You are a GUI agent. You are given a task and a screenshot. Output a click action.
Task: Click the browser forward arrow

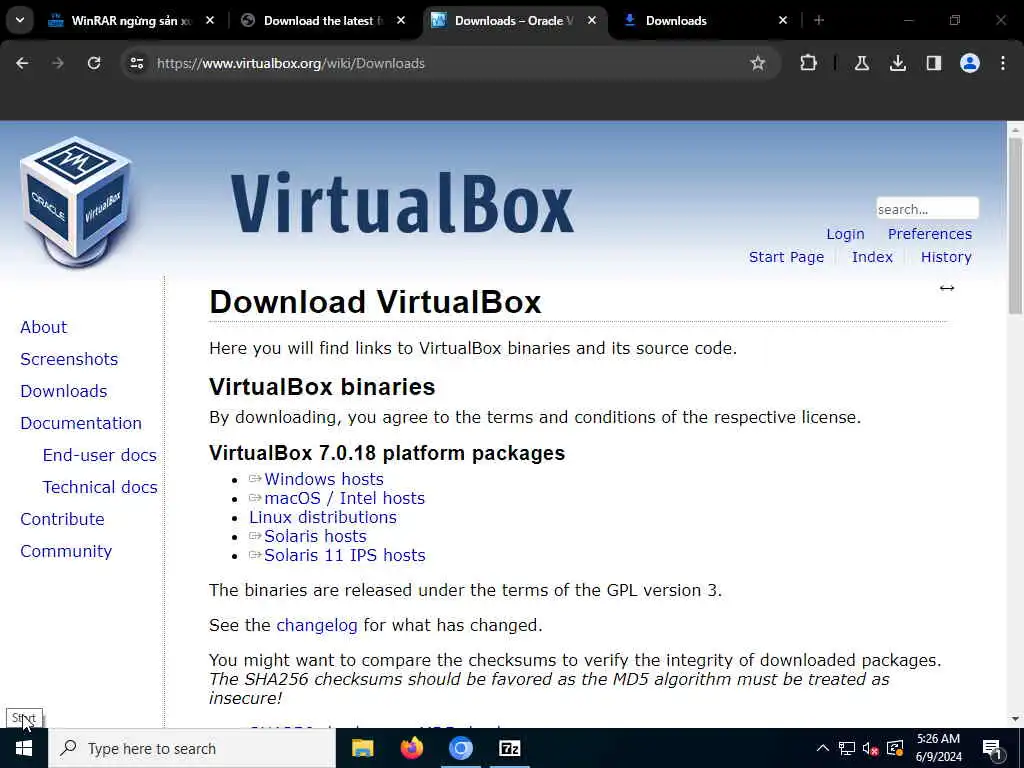click(x=58, y=63)
